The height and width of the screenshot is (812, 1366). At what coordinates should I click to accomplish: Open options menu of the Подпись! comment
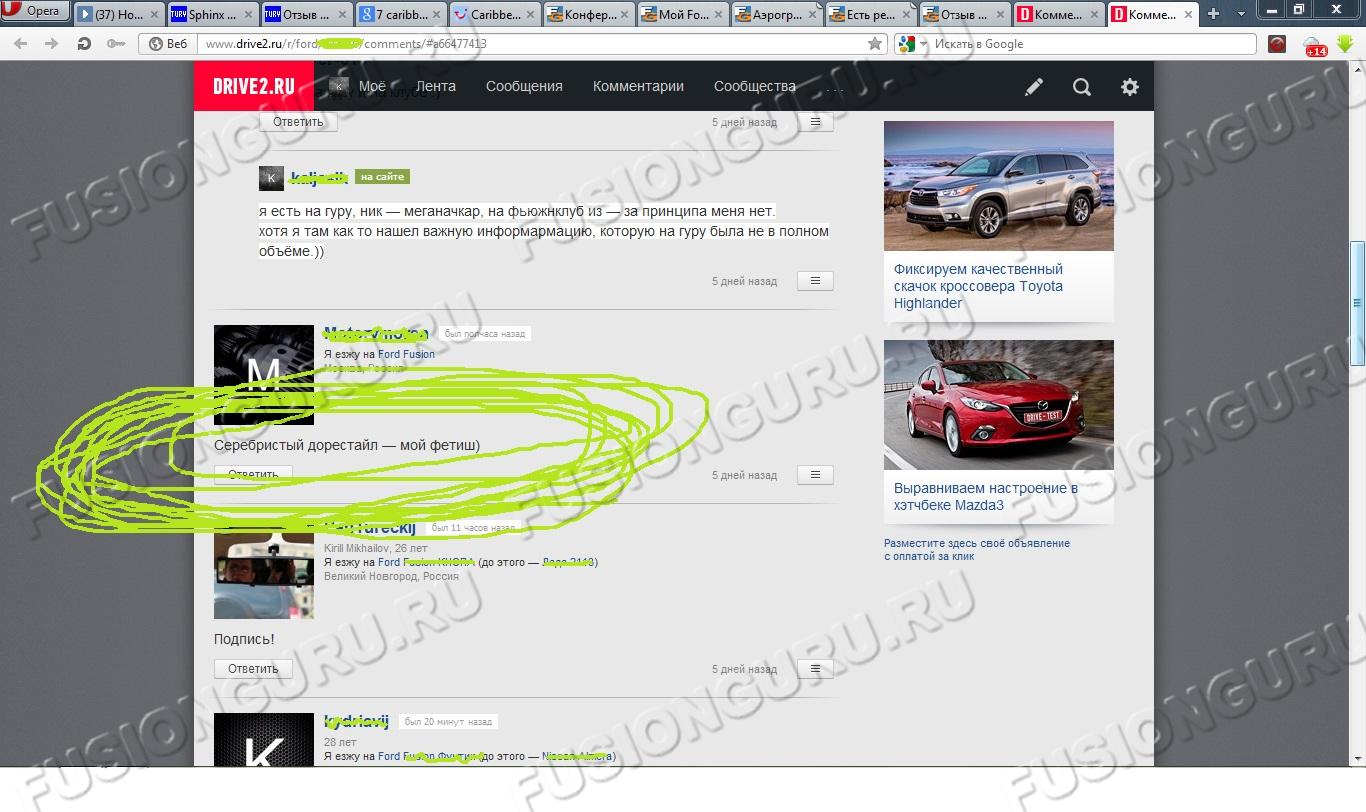[x=815, y=669]
